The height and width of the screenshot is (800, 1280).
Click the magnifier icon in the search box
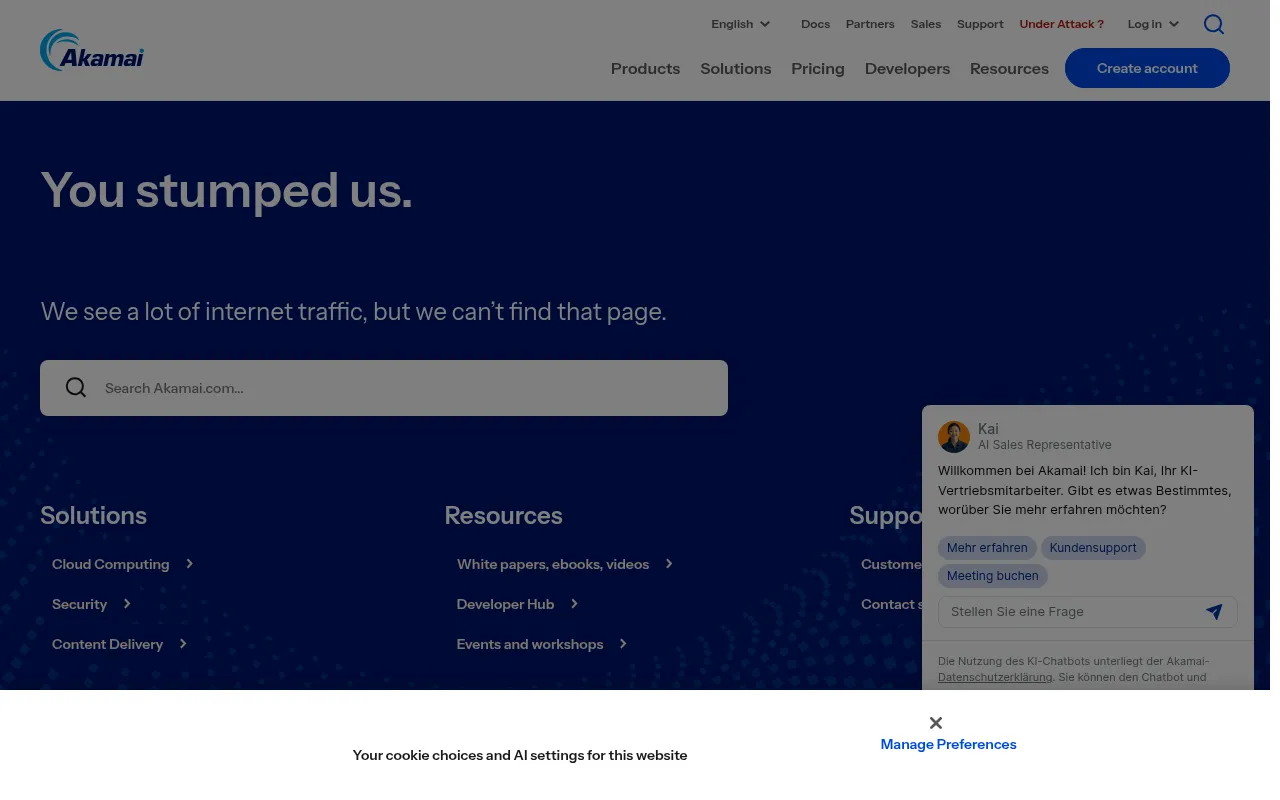click(76, 388)
